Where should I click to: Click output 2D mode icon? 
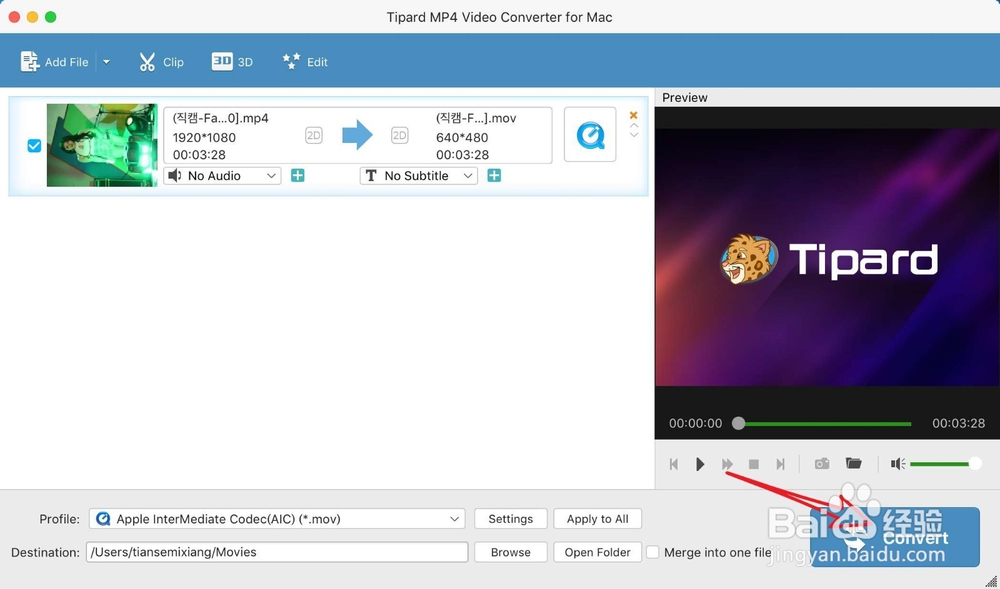point(399,135)
